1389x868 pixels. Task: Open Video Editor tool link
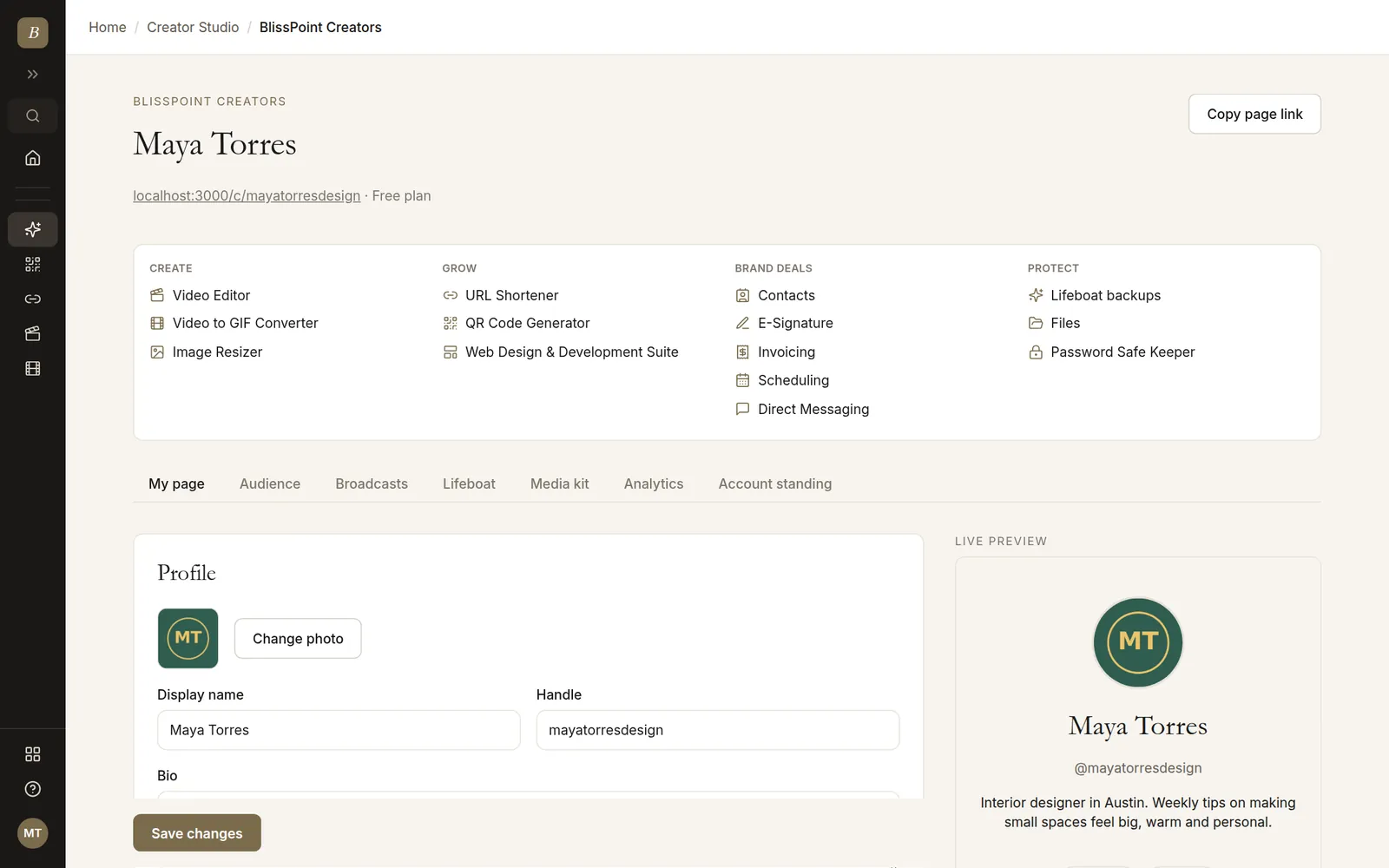(200, 295)
